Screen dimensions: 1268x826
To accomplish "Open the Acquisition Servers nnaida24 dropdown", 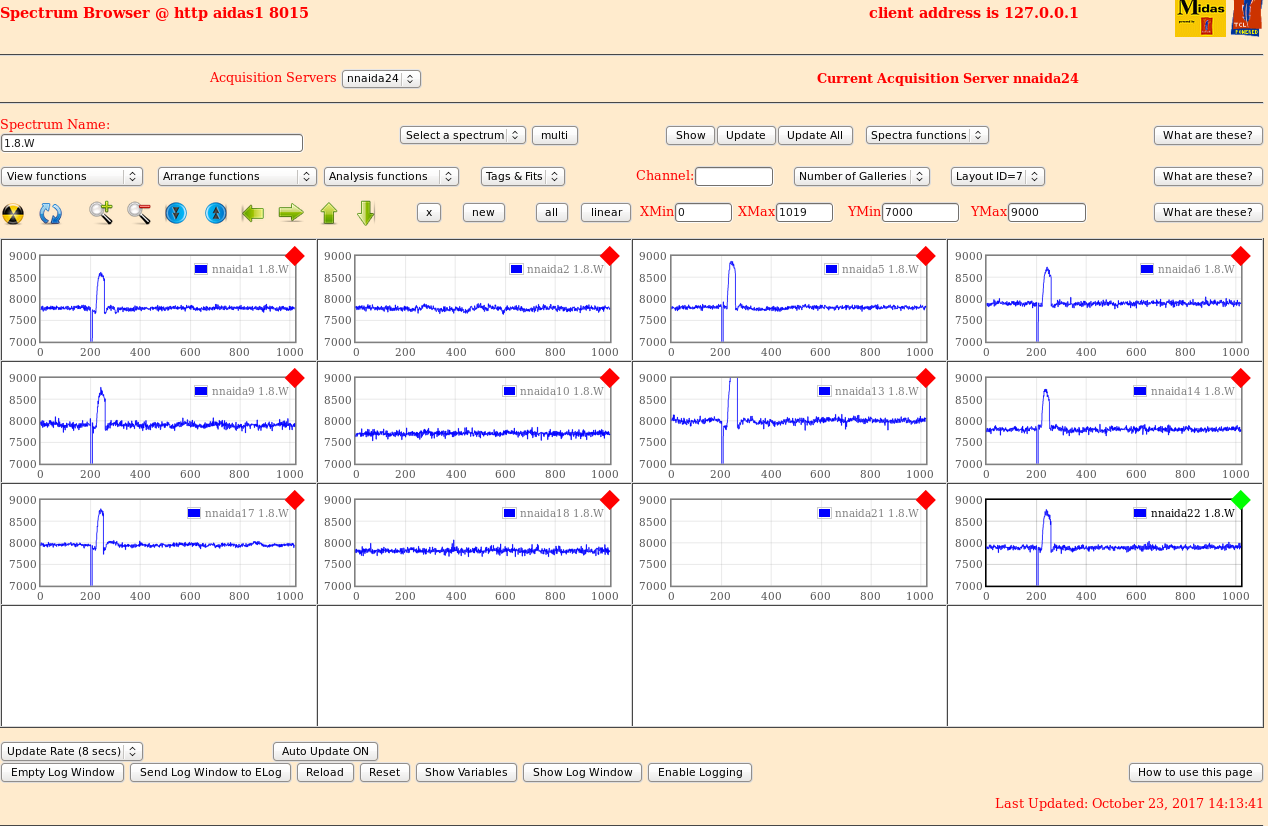I will (381, 78).
